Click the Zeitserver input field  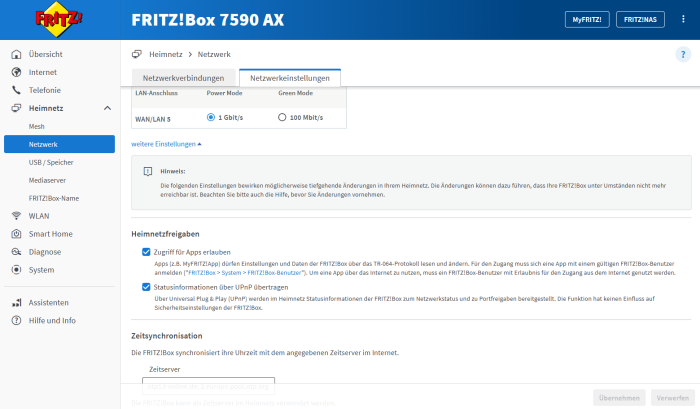click(x=208, y=383)
